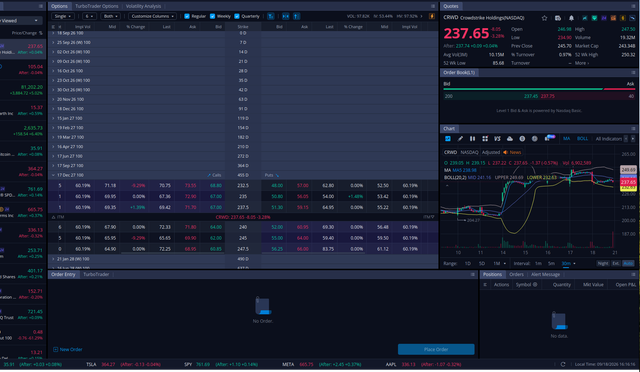Open the multi-chart grid layout icon

click(485, 139)
